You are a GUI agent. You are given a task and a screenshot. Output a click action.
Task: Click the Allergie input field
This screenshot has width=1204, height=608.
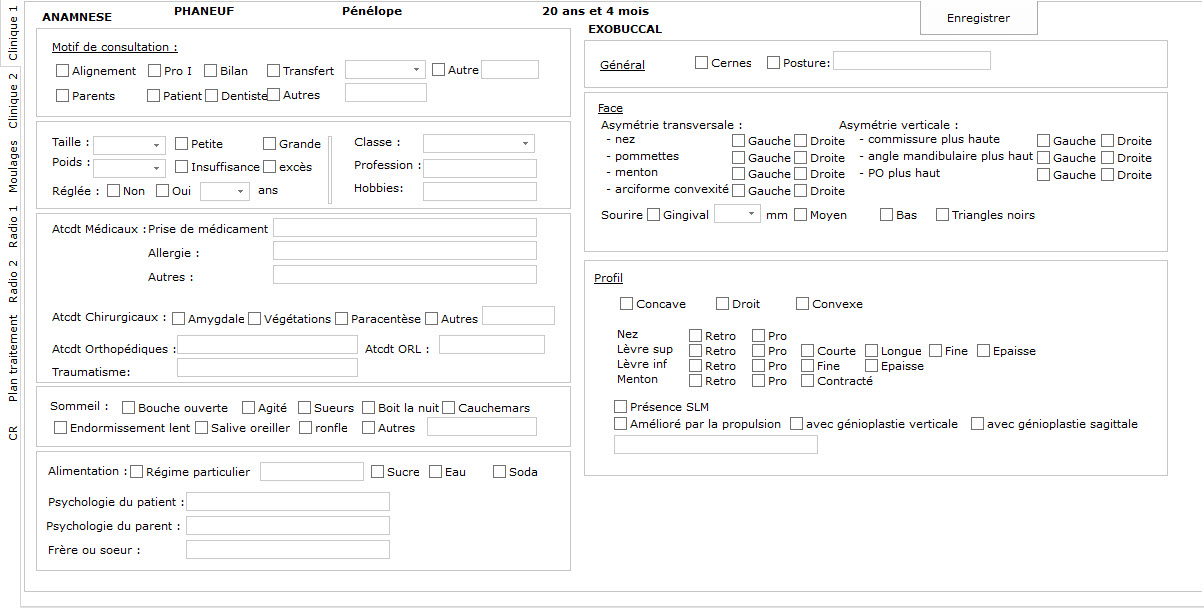(404, 250)
